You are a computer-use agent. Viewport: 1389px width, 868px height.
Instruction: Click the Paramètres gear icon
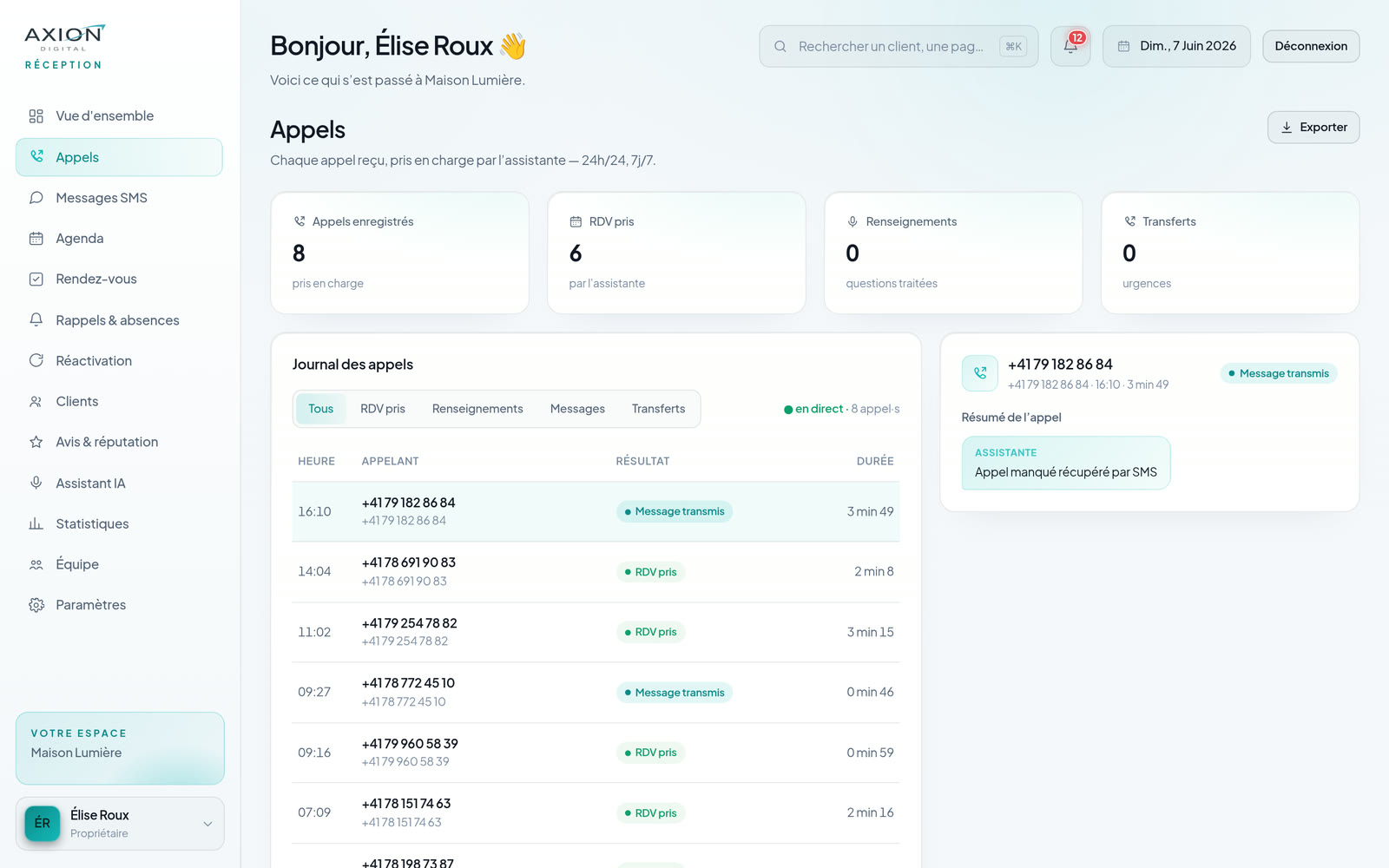[36, 606]
